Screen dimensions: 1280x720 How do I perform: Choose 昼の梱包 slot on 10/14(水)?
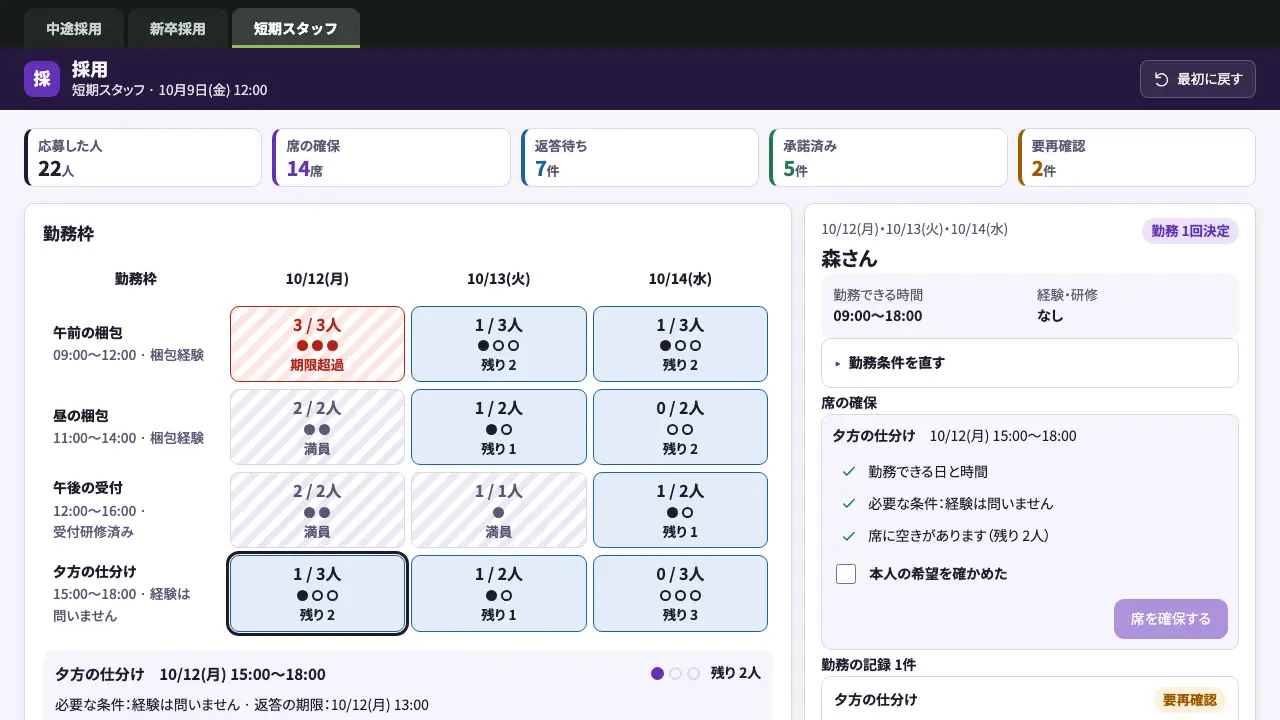coord(680,427)
